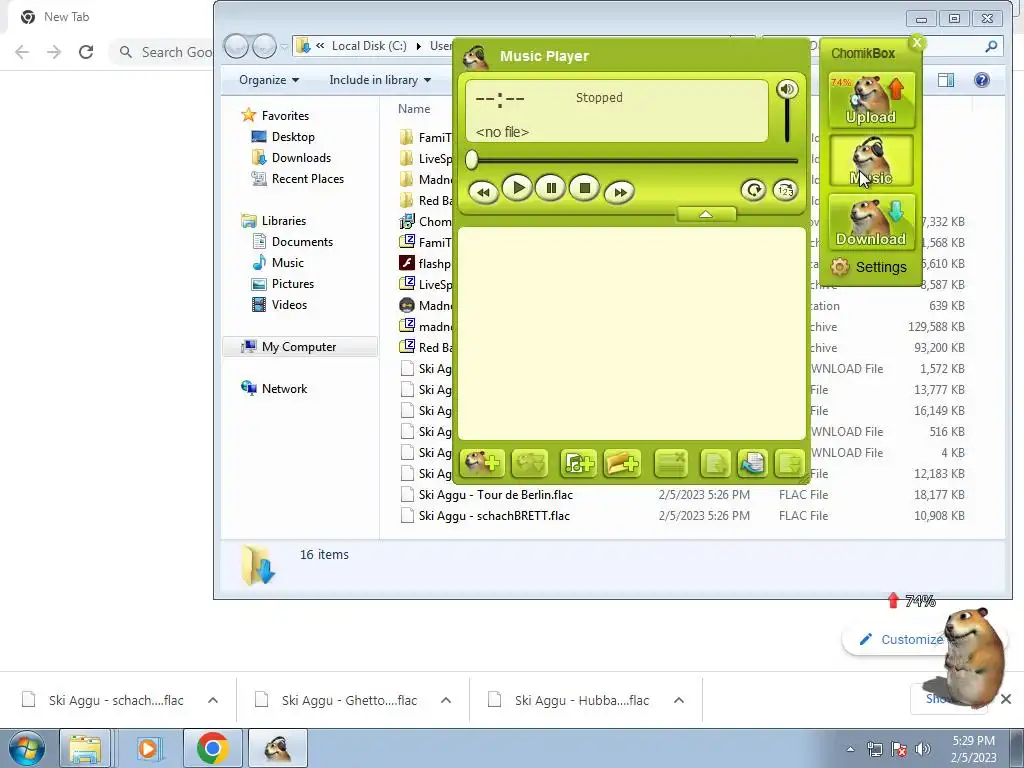Mute the Music Player speaker icon
Screen dimensions: 1024x768
tap(787, 89)
